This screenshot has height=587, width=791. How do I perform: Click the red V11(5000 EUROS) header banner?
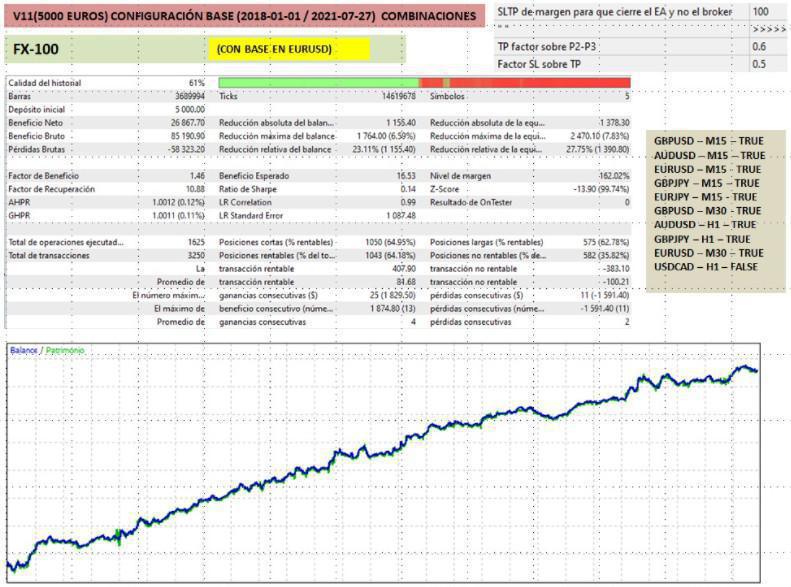tap(245, 16)
